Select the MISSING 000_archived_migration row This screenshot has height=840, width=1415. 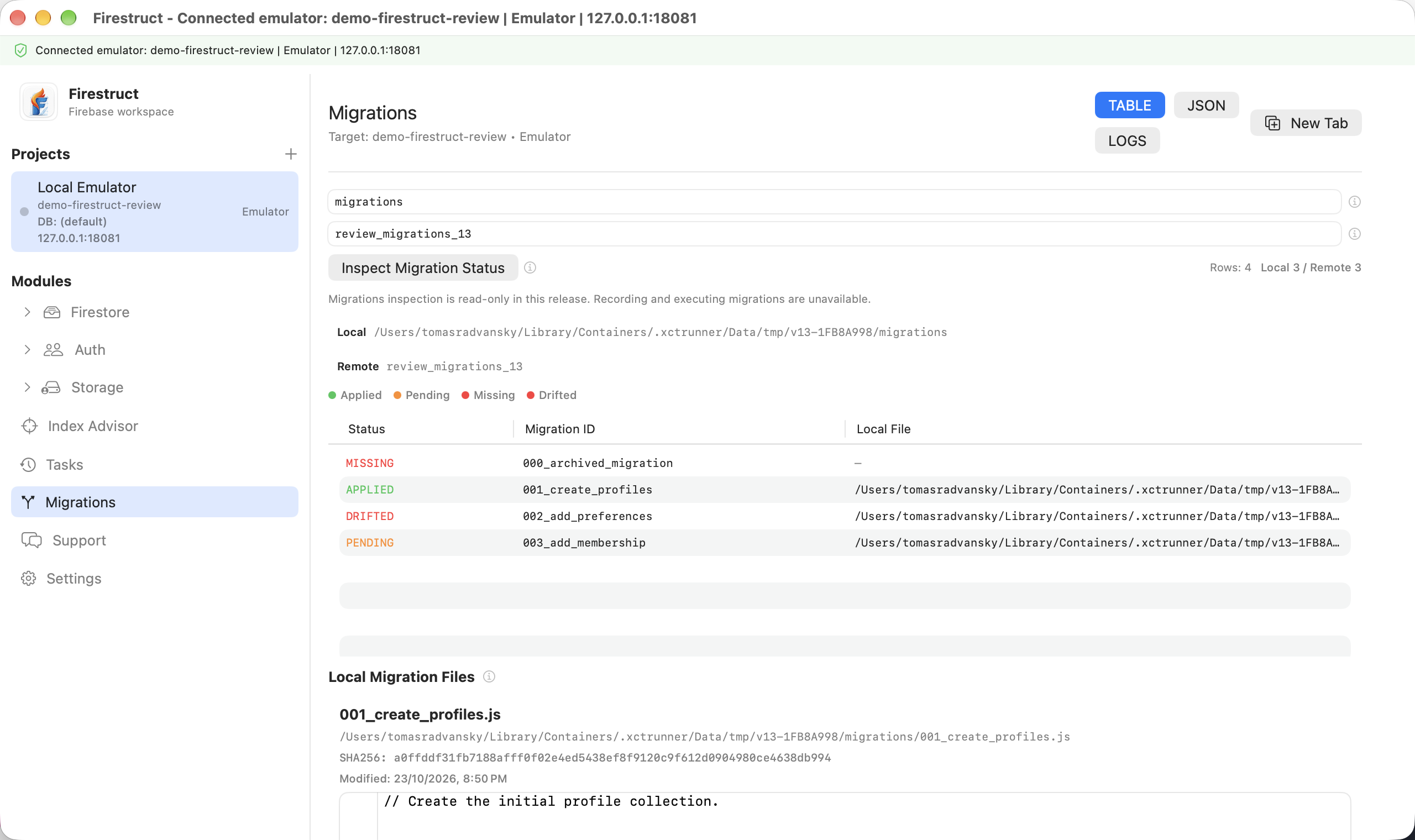pyautogui.click(x=845, y=463)
